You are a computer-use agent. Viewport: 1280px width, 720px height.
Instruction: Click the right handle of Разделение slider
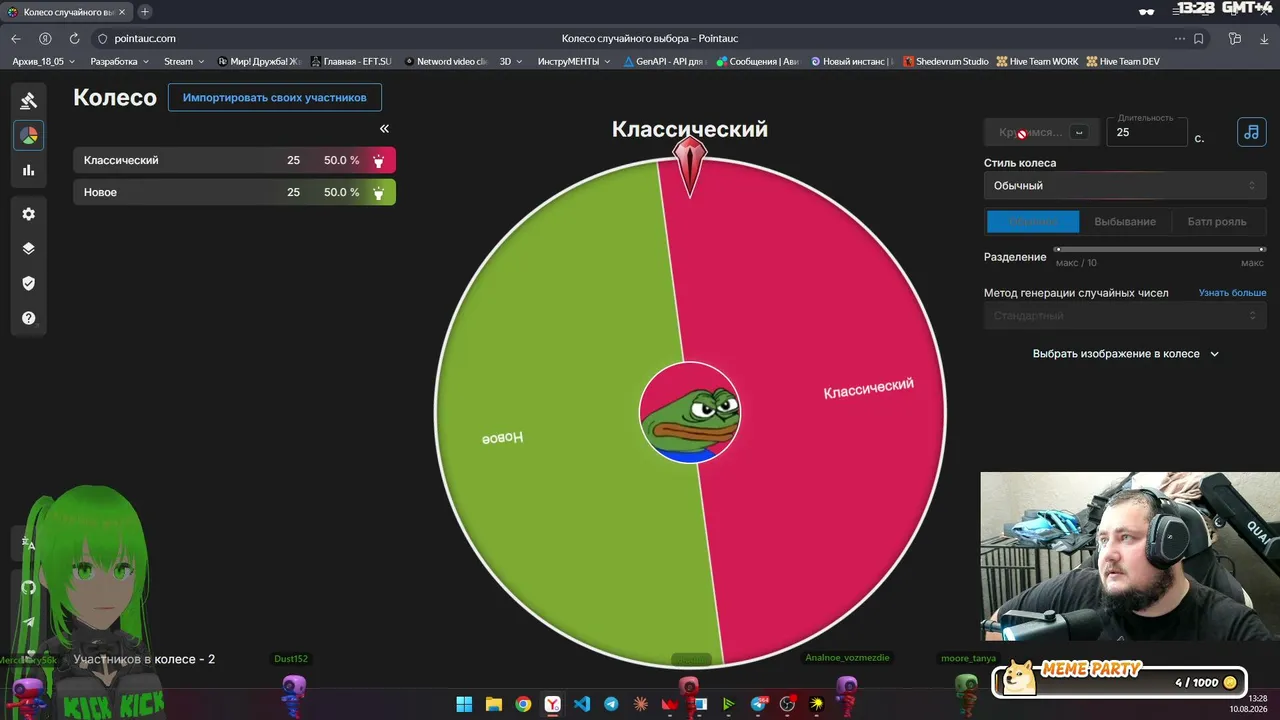tap(1263, 249)
